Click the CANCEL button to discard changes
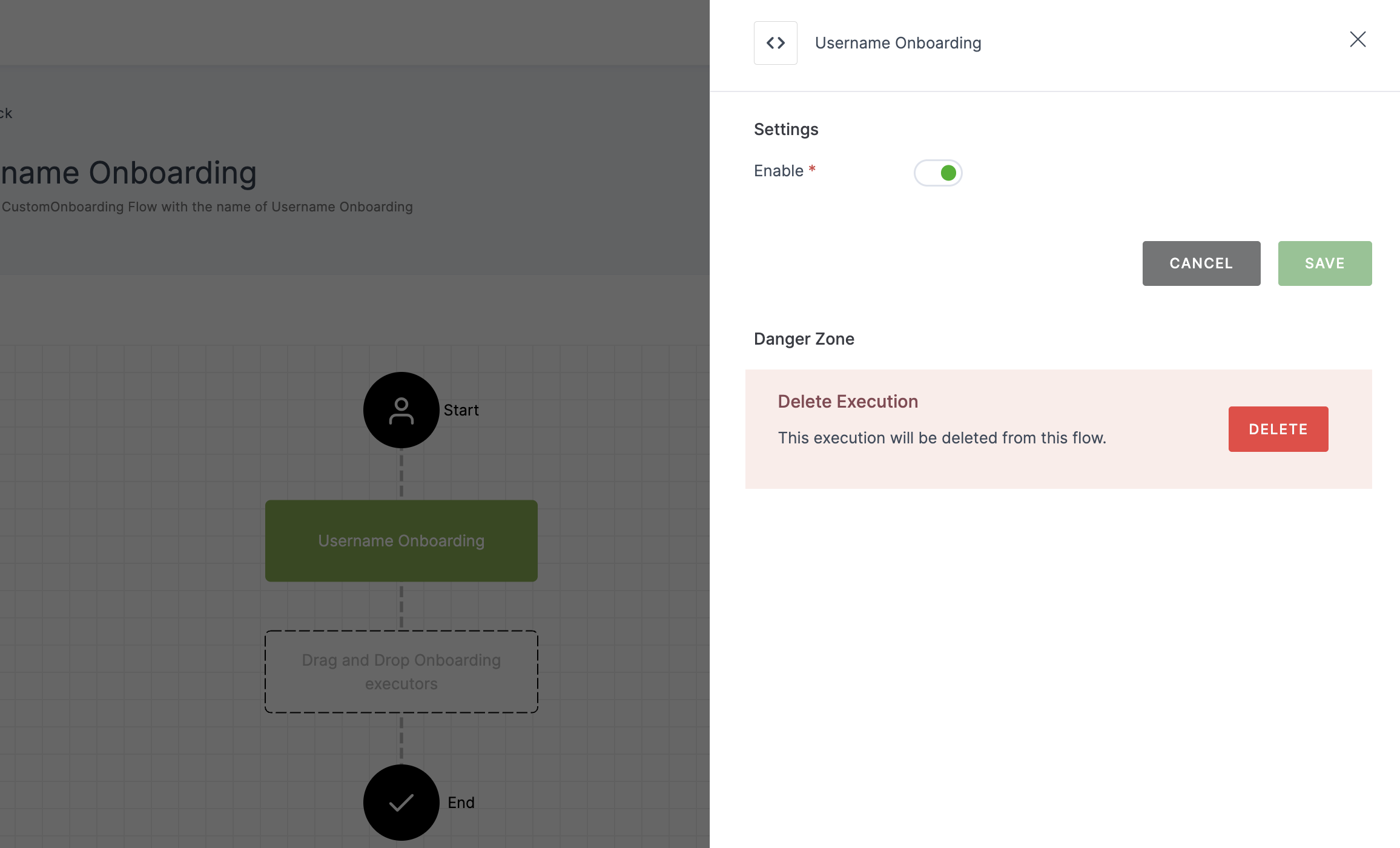The height and width of the screenshot is (848, 1400). point(1201,263)
